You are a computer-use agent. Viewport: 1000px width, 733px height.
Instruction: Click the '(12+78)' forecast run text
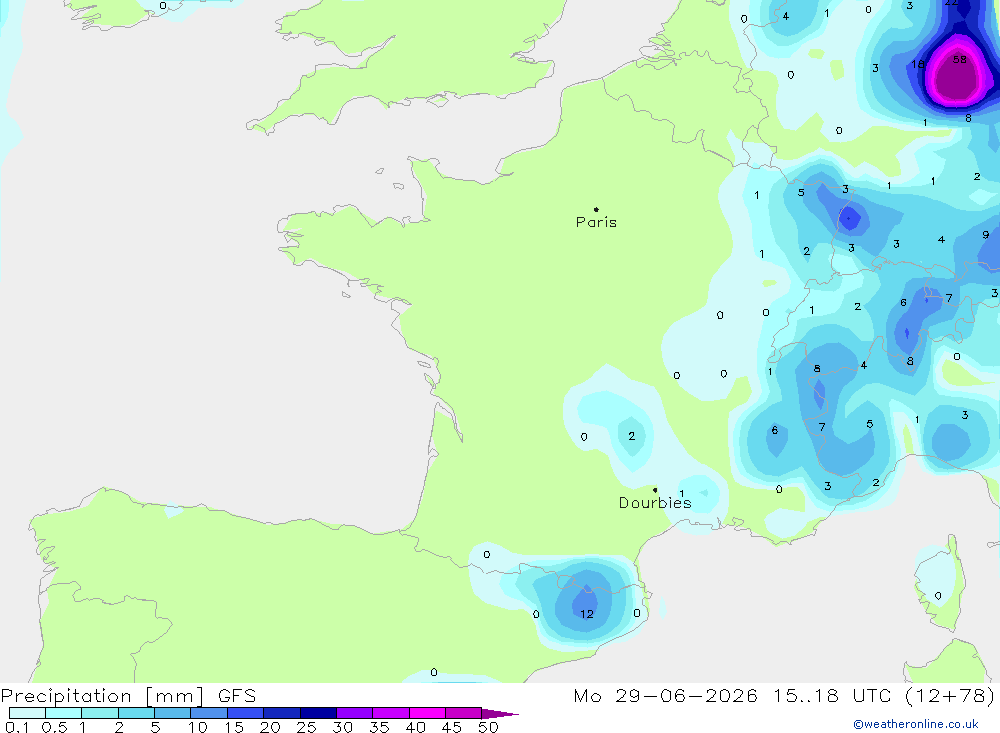tap(950, 696)
